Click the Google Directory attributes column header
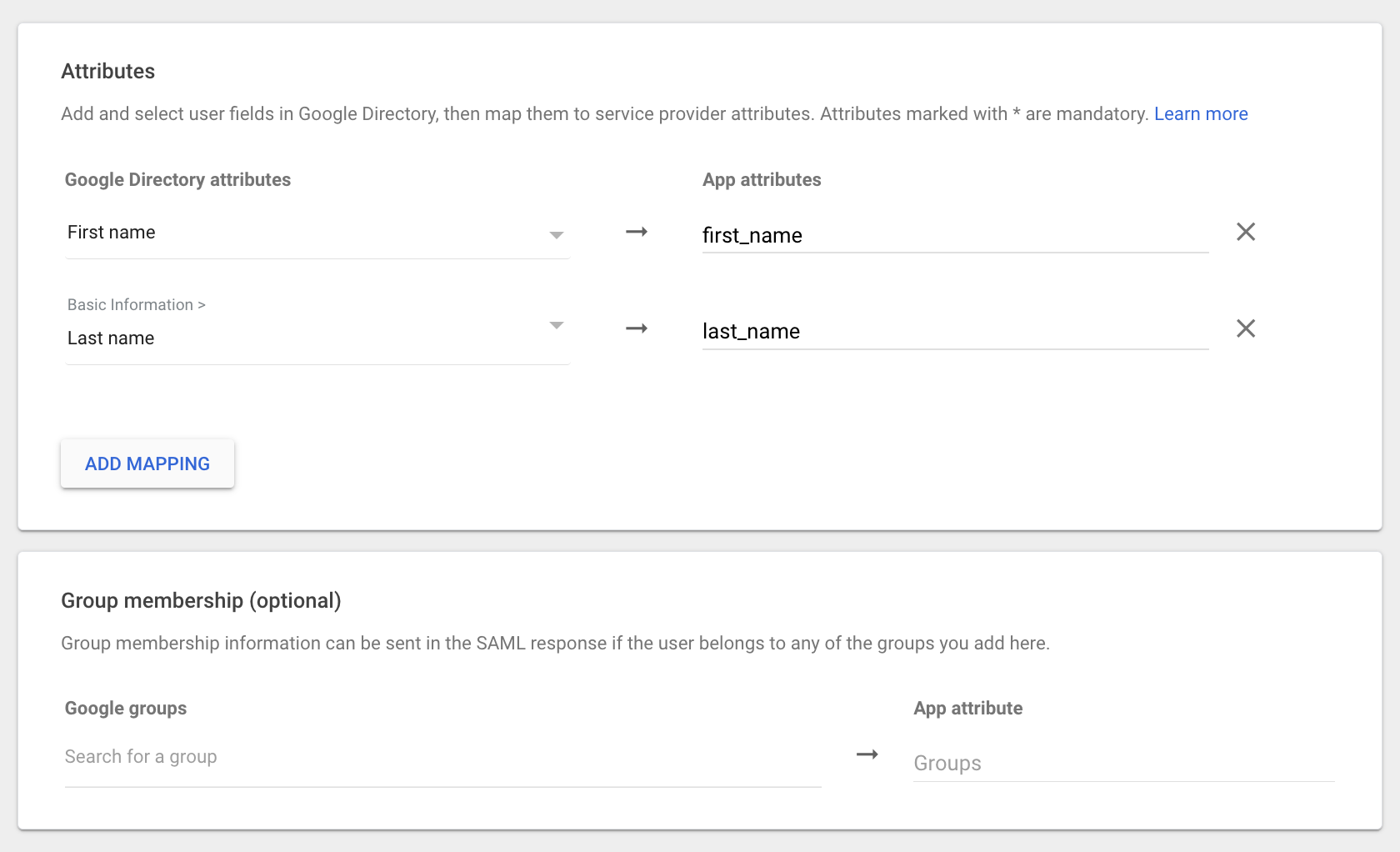Screen dimensions: 1400x852 177,180
